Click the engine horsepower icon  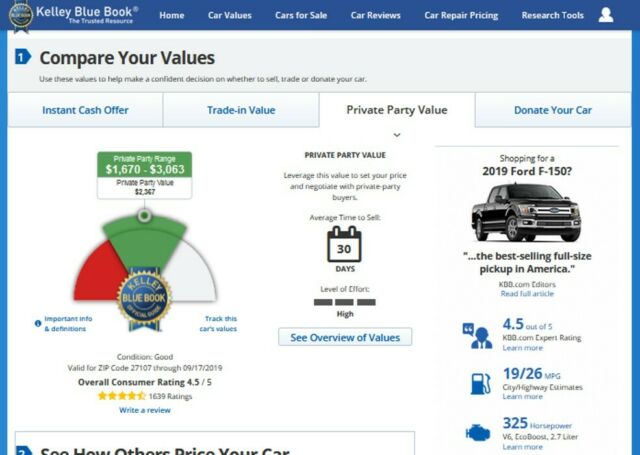click(x=476, y=433)
